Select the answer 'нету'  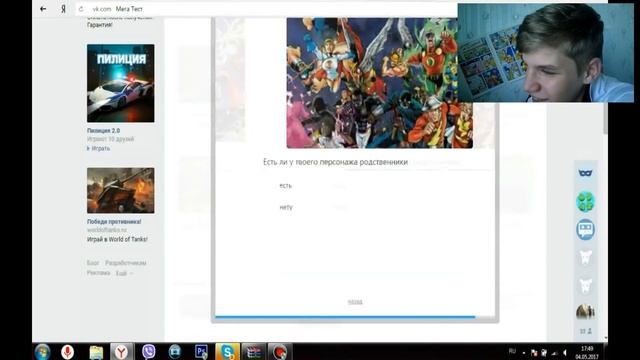click(286, 207)
